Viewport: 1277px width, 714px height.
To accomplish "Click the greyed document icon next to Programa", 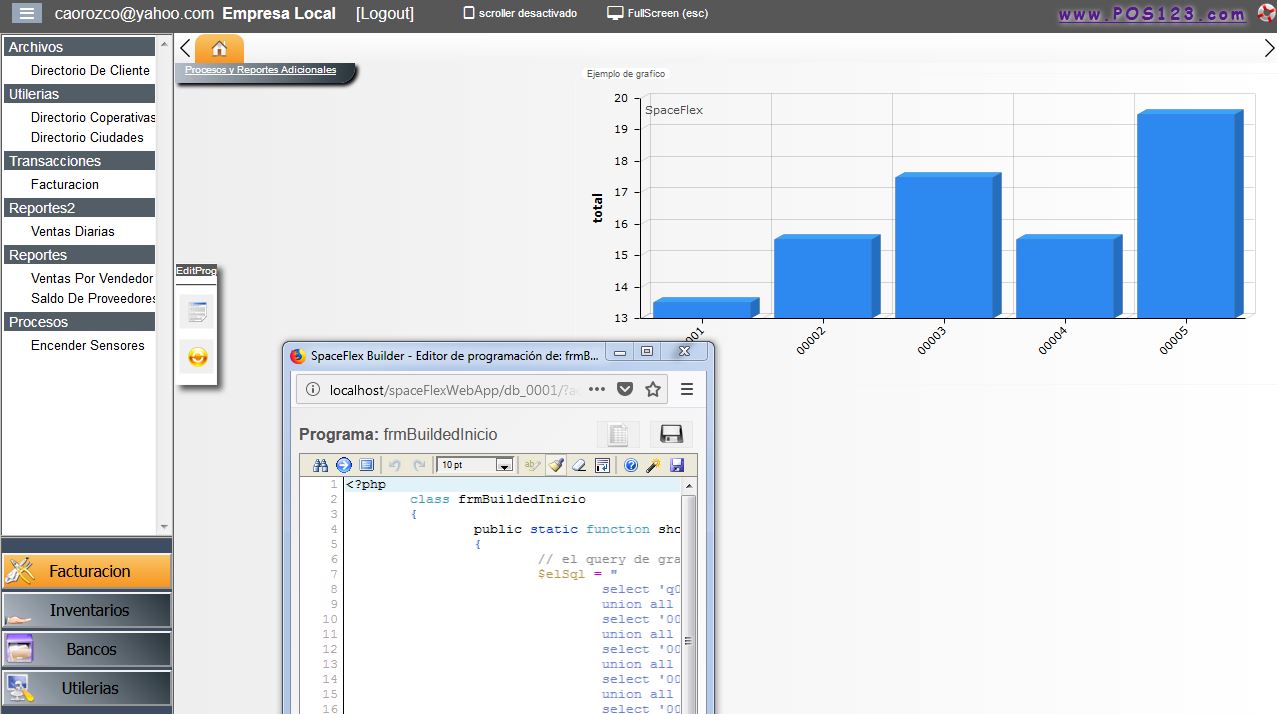I will [618, 434].
